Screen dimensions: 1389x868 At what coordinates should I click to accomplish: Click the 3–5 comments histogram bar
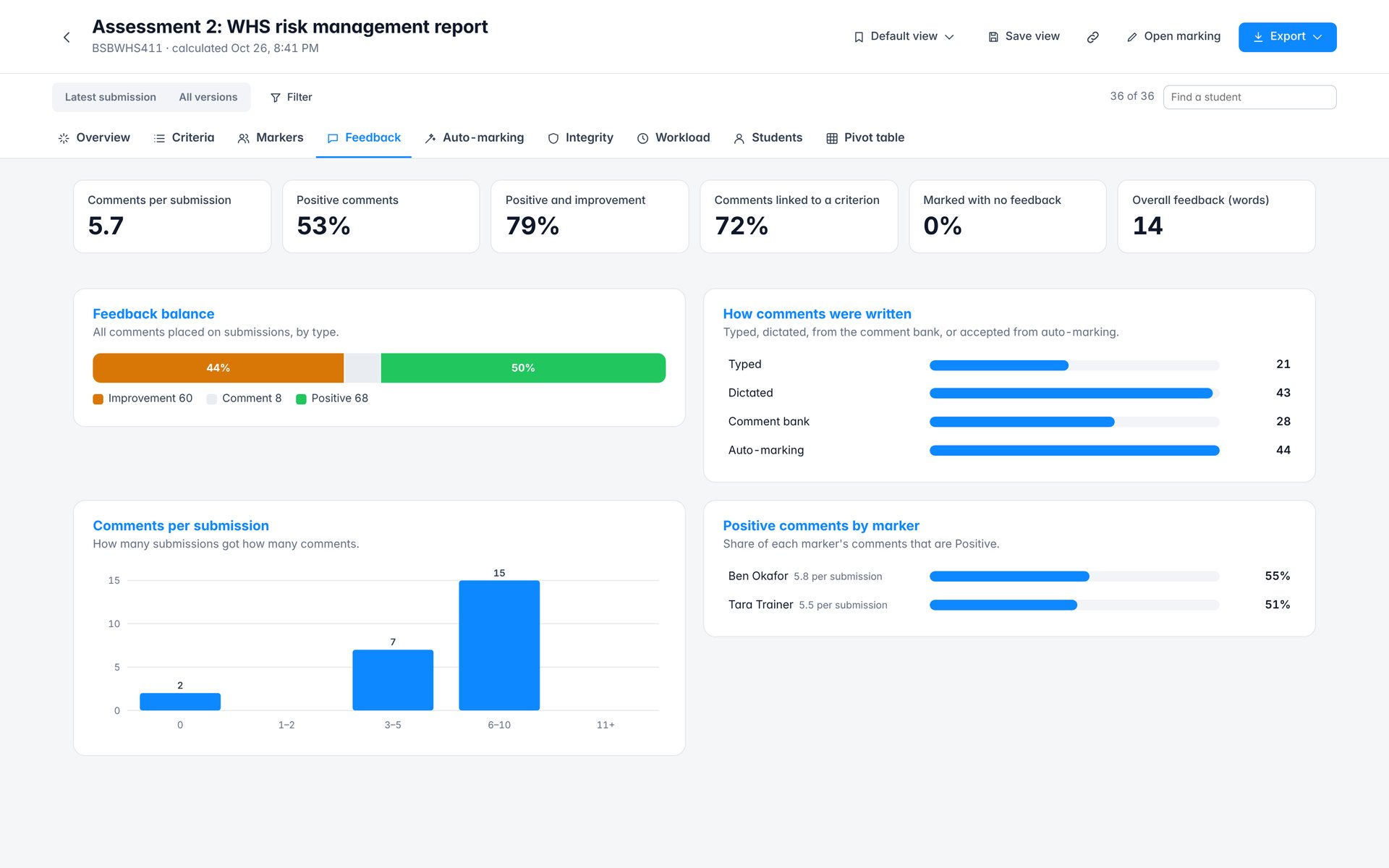(393, 680)
